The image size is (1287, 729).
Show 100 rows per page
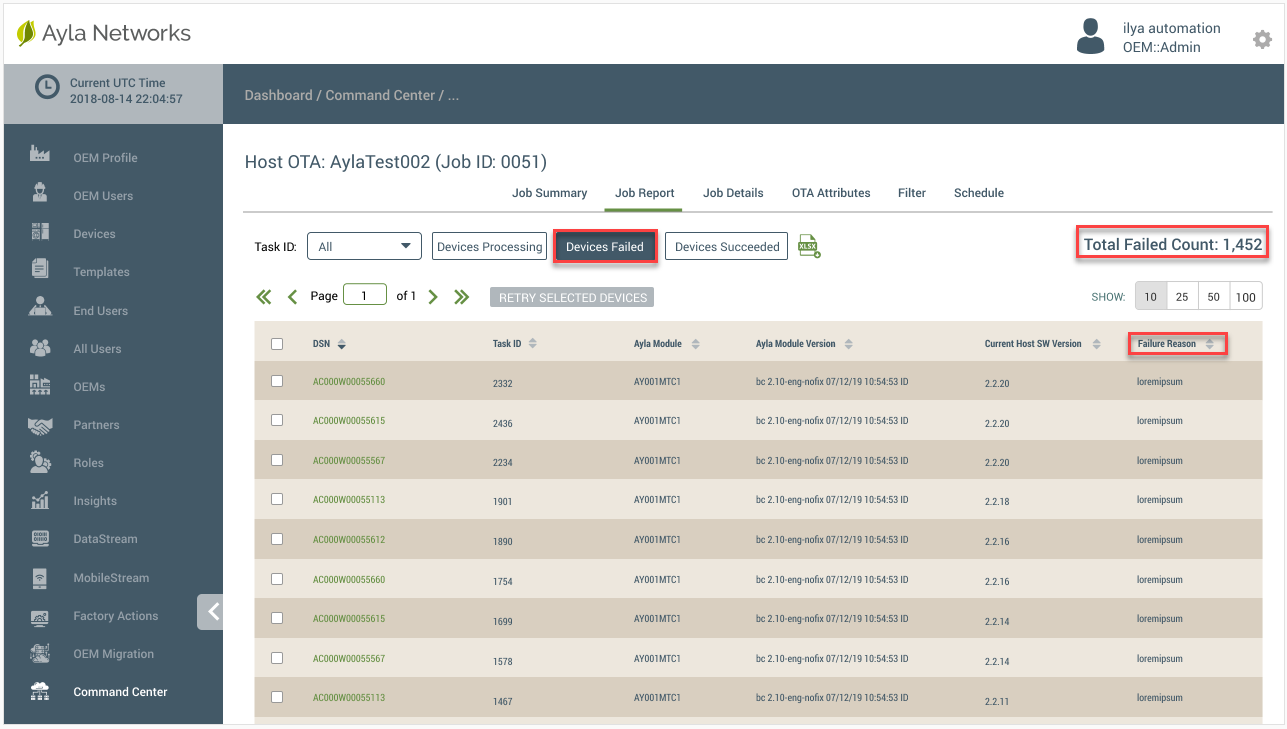(x=1246, y=297)
